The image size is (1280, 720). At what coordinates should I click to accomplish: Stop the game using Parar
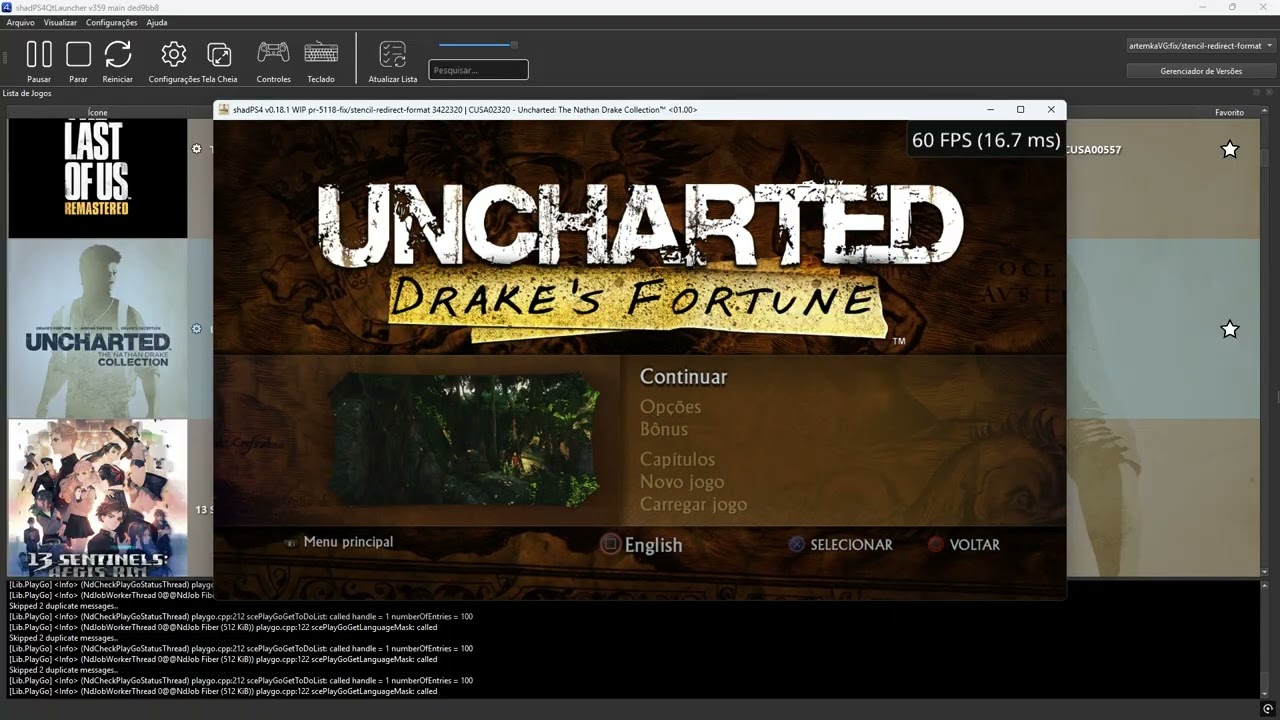pos(78,54)
